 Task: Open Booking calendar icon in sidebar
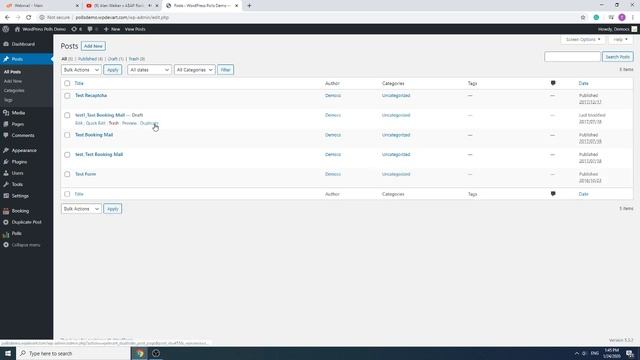coord(6,211)
